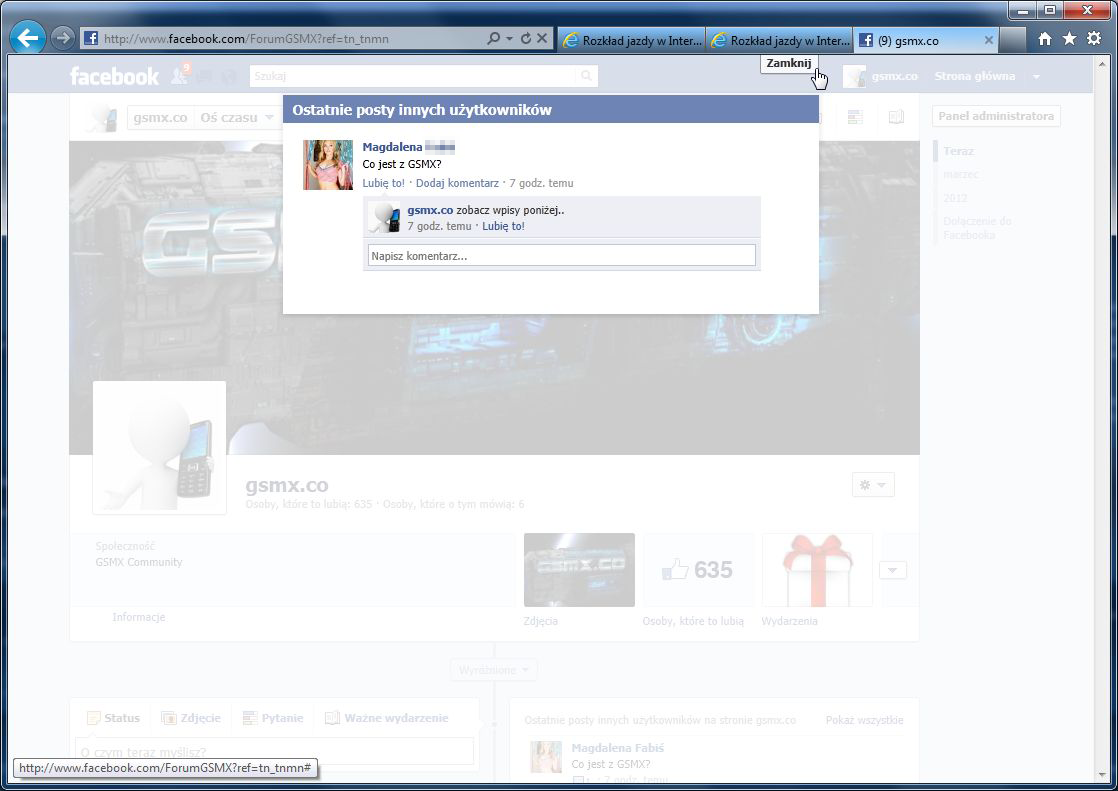
Task: Open Magdalena's profile name link
Action: 392,147
